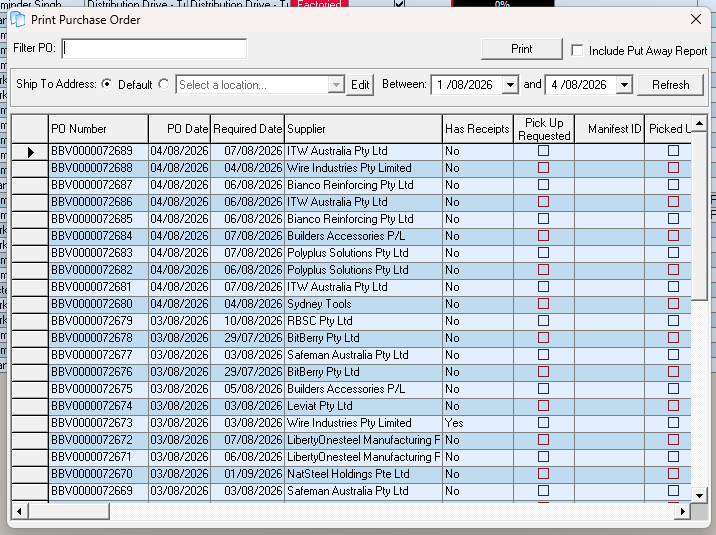Click required date 01/09/2026 cell
Screen dimensions: 716x535
(247, 474)
